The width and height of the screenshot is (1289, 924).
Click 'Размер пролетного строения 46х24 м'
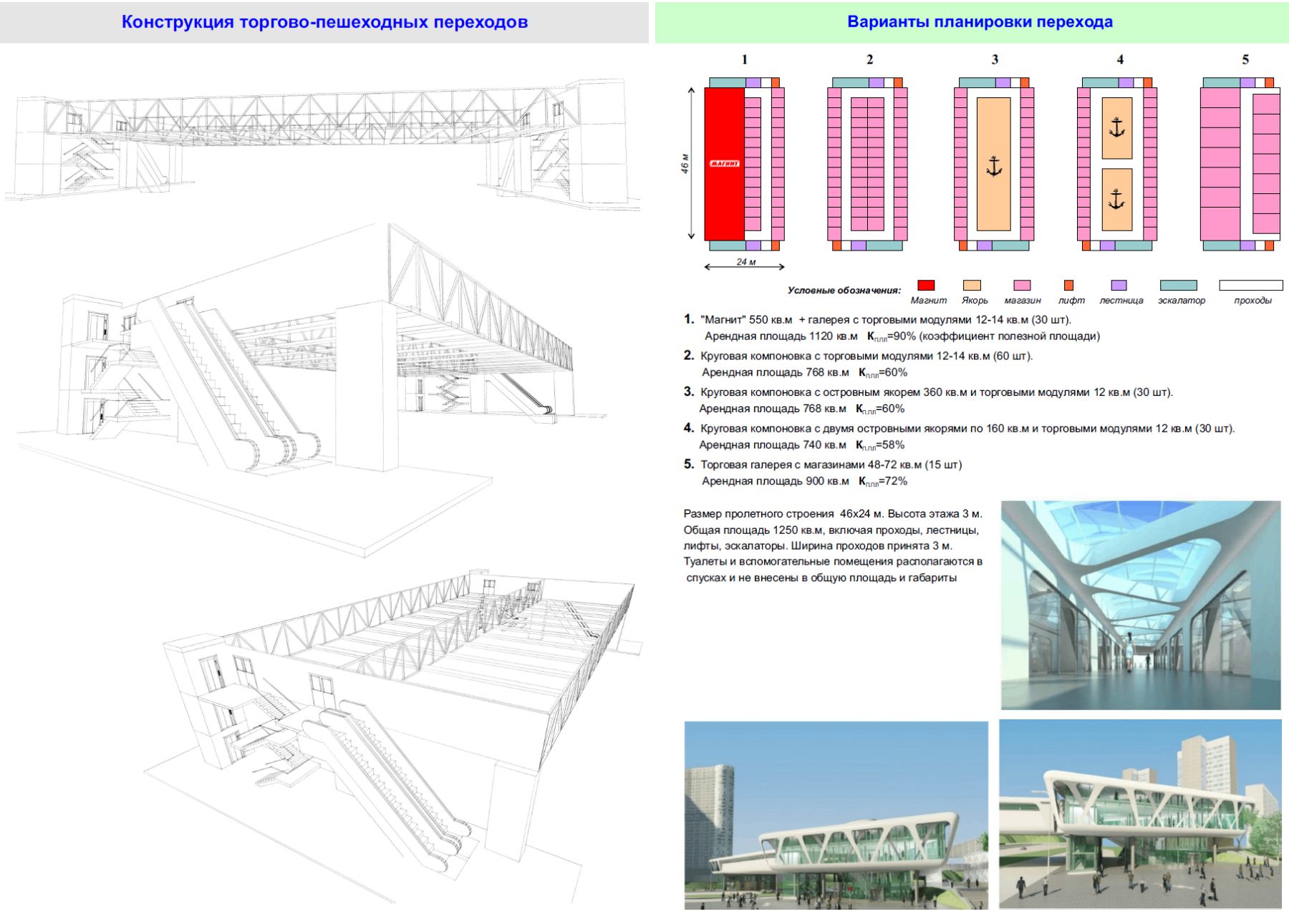(x=785, y=514)
